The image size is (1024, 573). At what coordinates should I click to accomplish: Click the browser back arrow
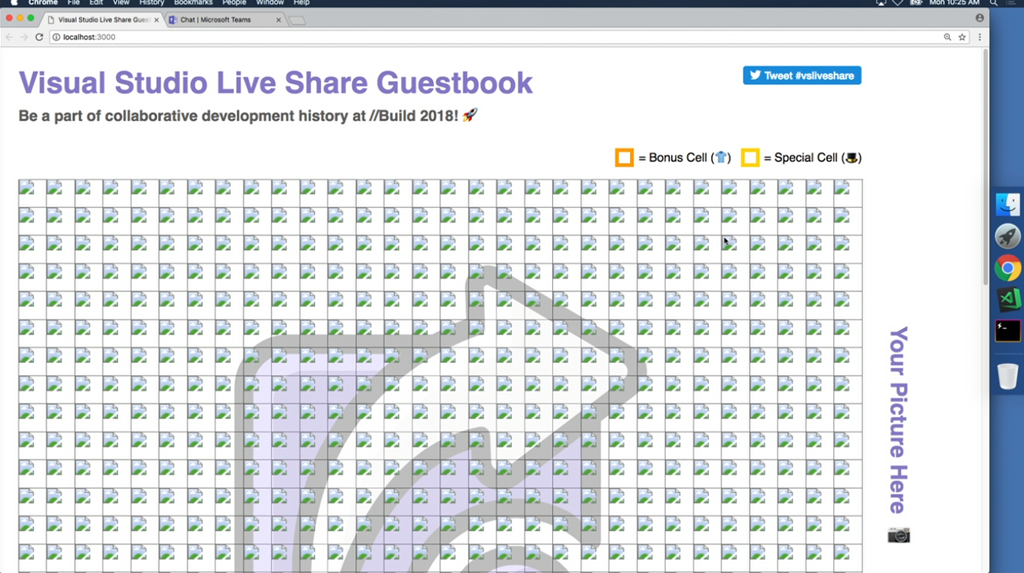pos(9,37)
